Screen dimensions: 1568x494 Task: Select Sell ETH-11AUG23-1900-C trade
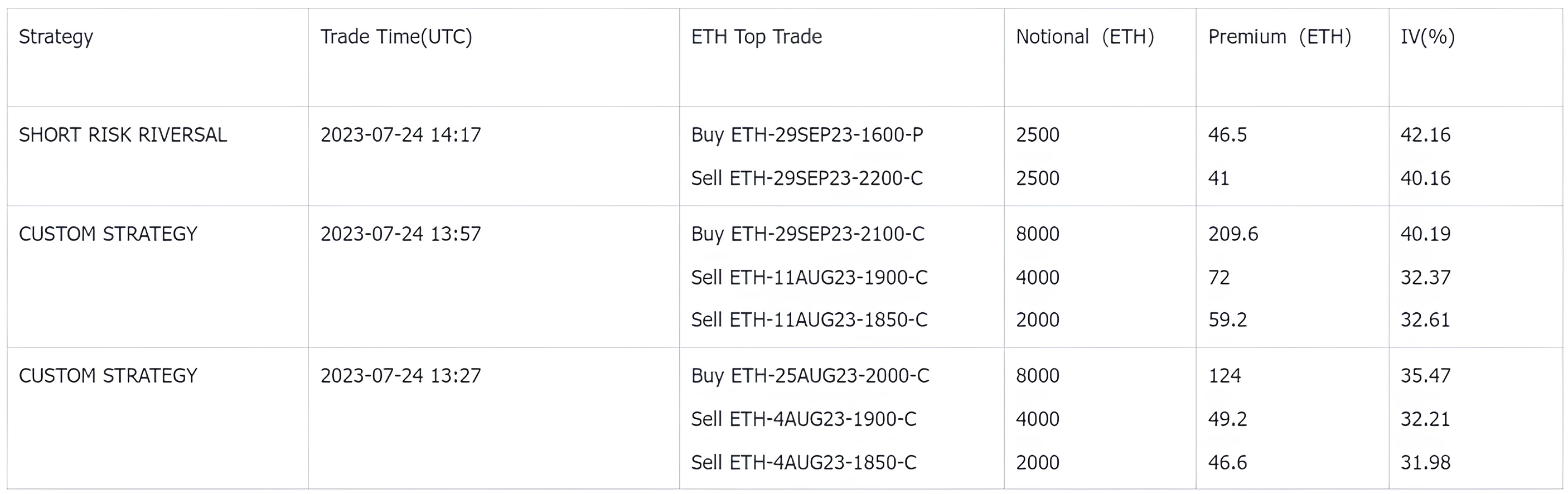click(x=809, y=278)
